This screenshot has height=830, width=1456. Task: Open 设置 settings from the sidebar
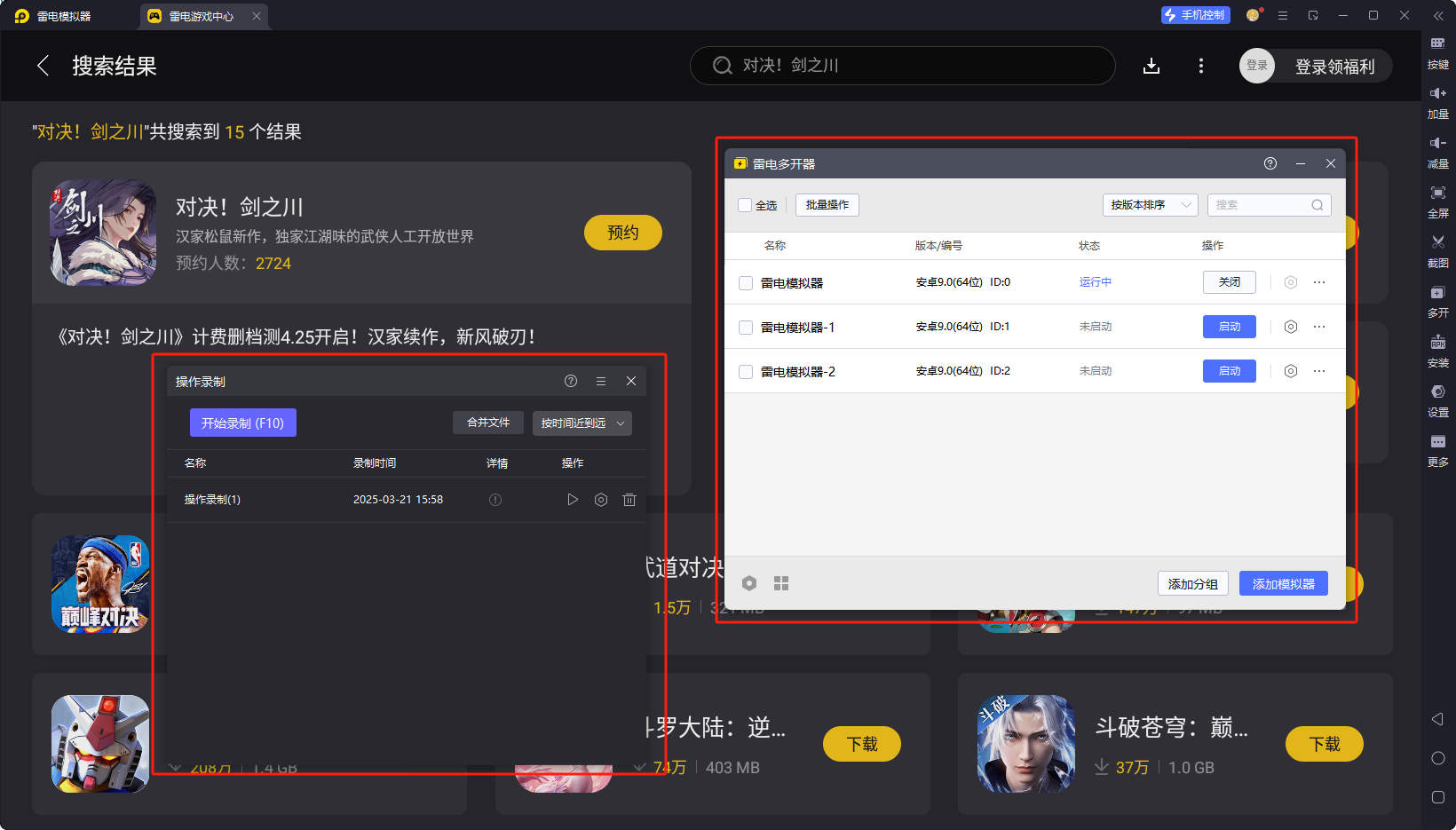(x=1437, y=400)
